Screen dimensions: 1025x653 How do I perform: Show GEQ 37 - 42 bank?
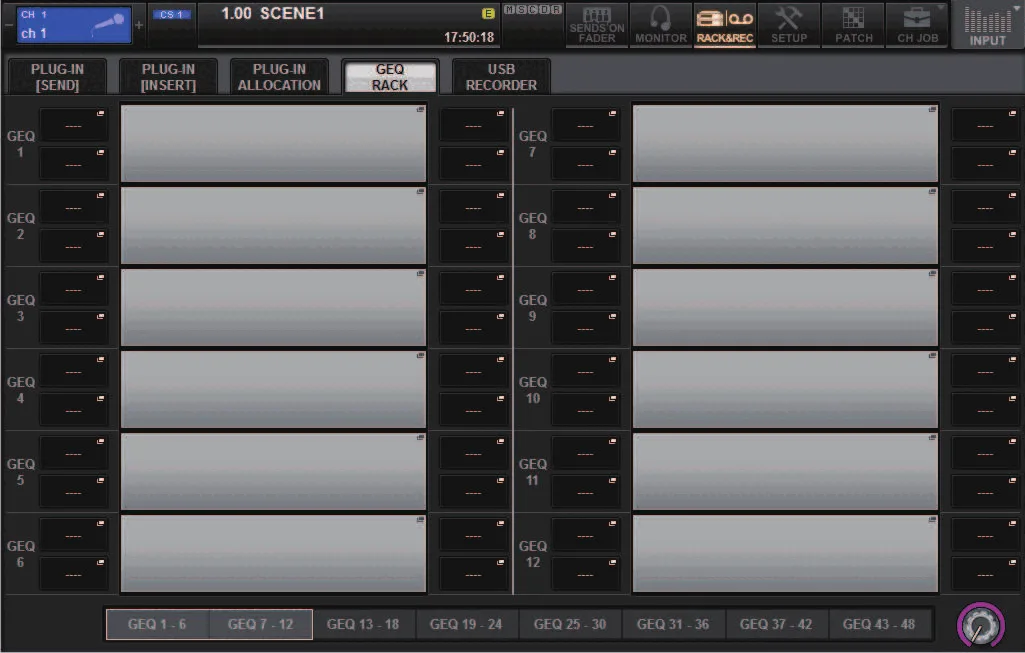pos(776,624)
